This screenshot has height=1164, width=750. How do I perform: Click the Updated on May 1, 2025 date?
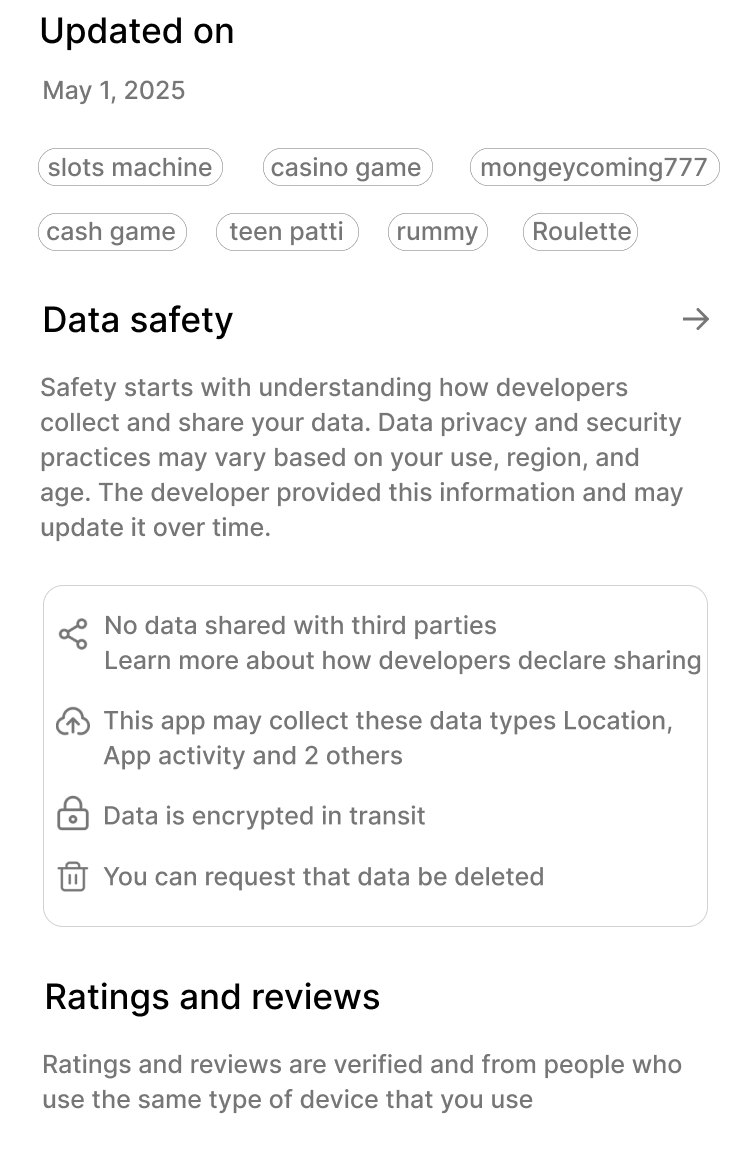[114, 91]
